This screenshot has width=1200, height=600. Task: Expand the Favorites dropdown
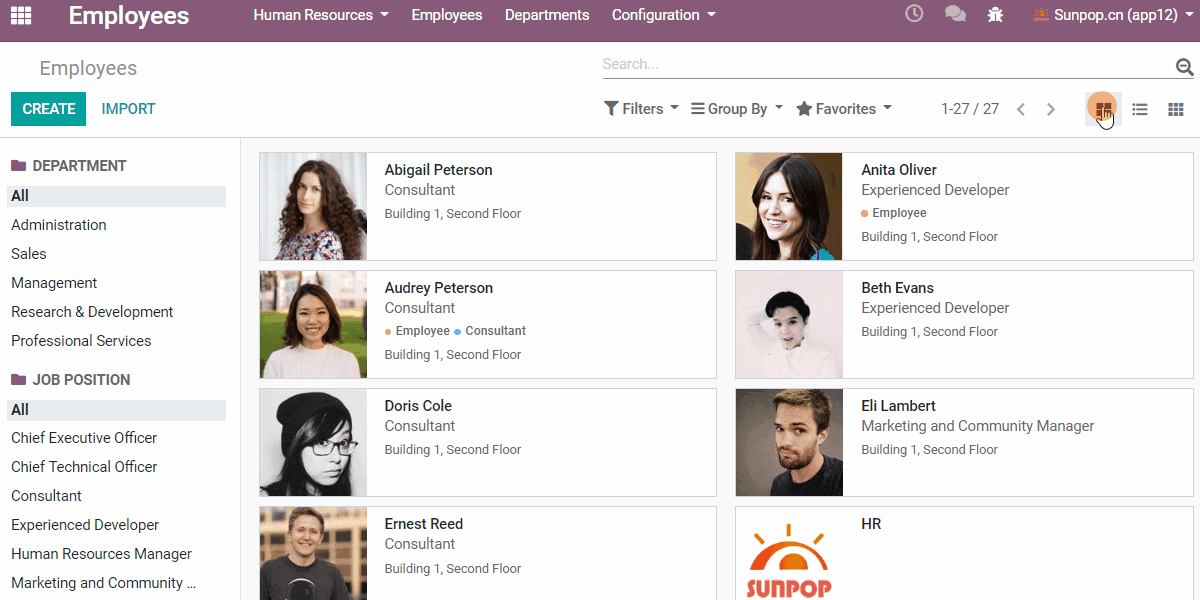(843, 109)
